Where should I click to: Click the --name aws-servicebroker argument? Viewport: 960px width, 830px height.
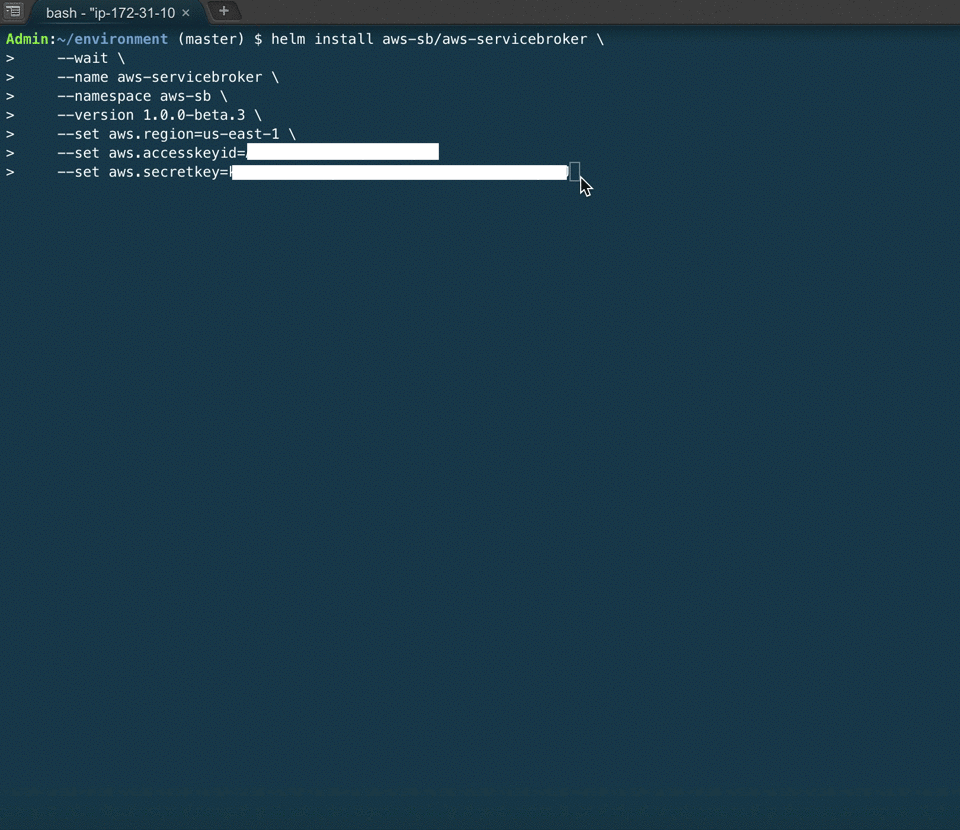tap(160, 77)
